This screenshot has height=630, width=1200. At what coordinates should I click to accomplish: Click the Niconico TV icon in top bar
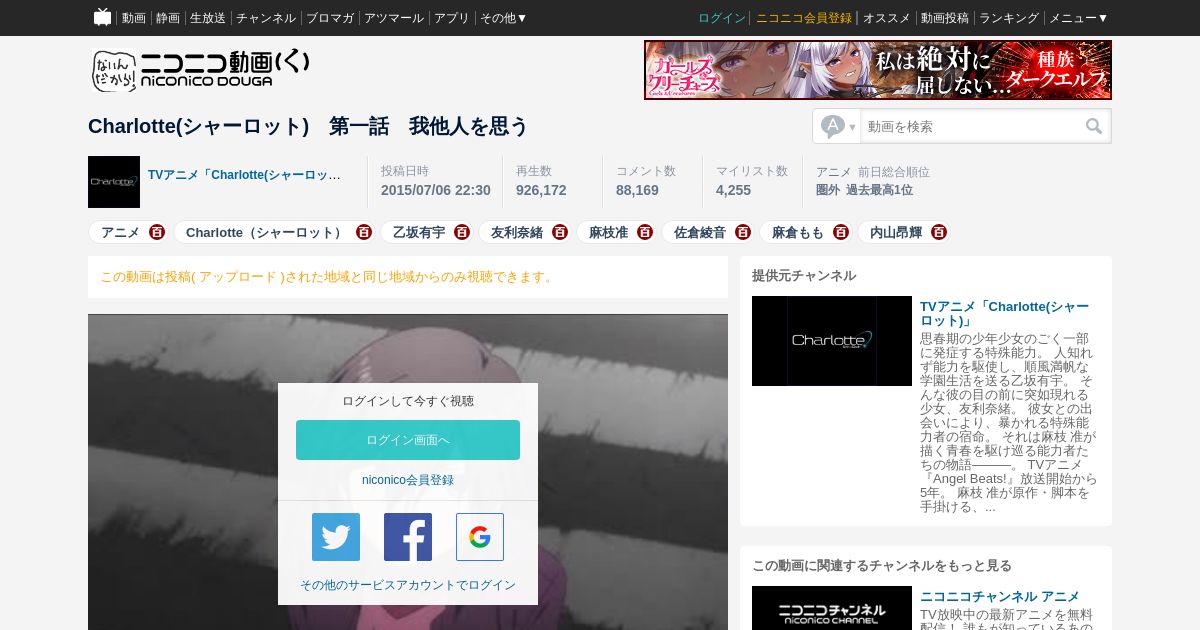click(102, 17)
